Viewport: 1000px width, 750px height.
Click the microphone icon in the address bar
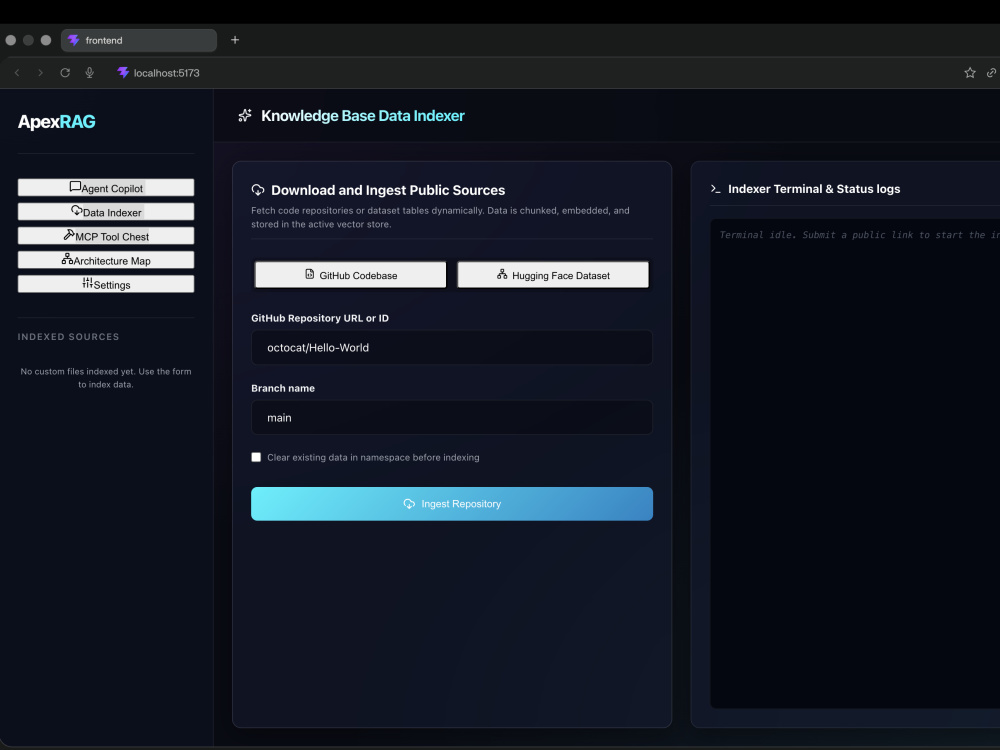click(90, 73)
